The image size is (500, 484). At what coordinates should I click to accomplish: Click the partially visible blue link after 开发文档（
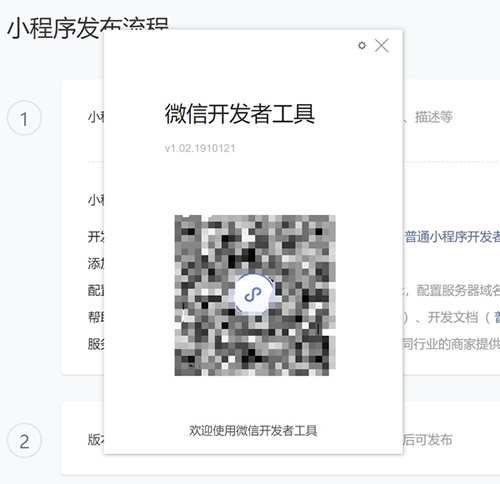[x=497, y=317]
